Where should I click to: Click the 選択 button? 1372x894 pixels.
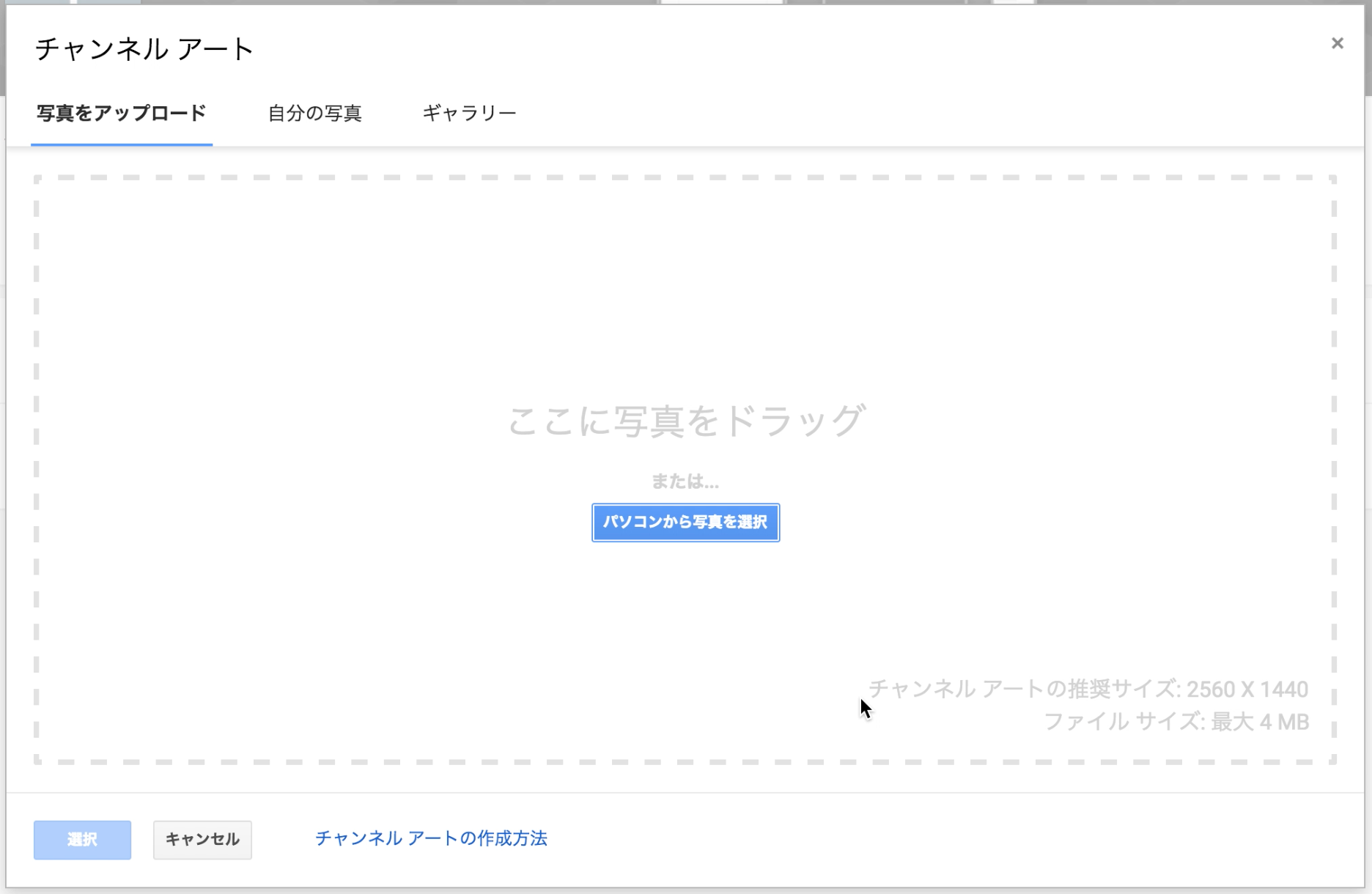(x=82, y=840)
